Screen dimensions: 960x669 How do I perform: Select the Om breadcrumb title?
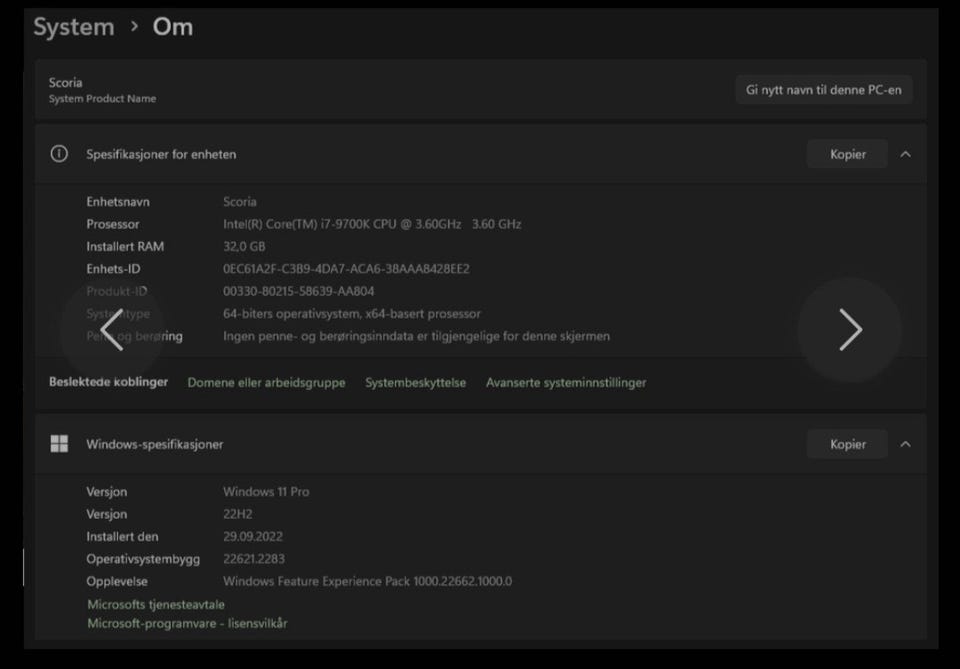click(173, 27)
